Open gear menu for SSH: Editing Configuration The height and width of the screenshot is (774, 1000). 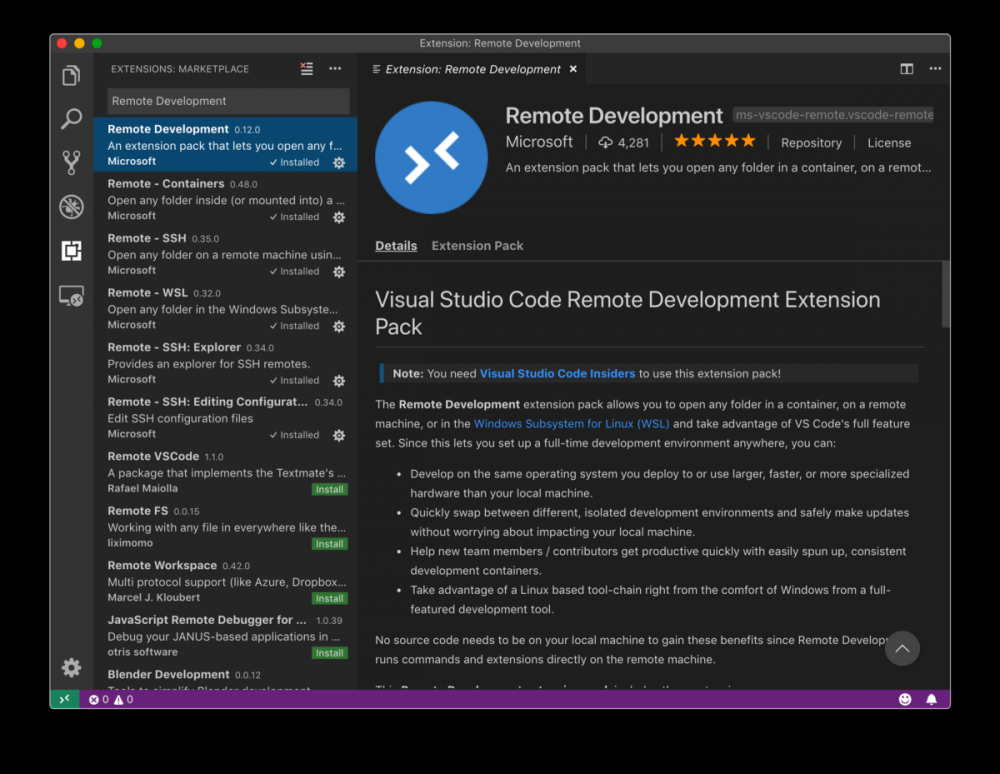339,435
